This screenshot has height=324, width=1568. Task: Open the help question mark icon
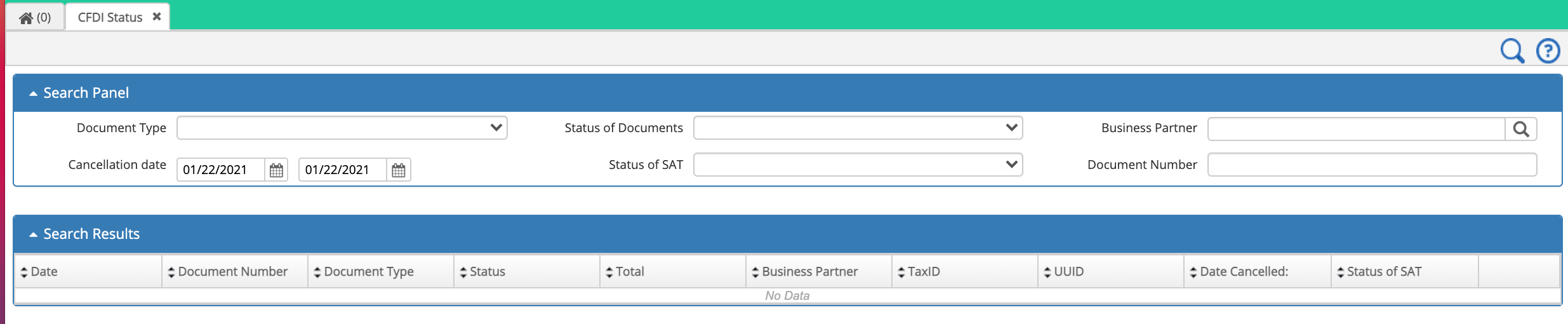pyautogui.click(x=1548, y=51)
